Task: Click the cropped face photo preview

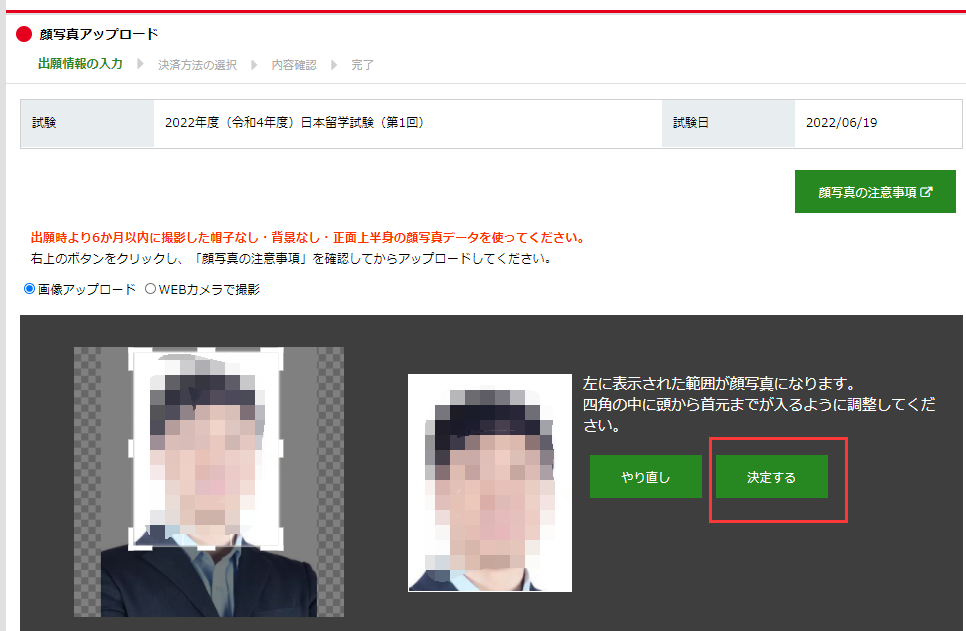Action: point(490,482)
